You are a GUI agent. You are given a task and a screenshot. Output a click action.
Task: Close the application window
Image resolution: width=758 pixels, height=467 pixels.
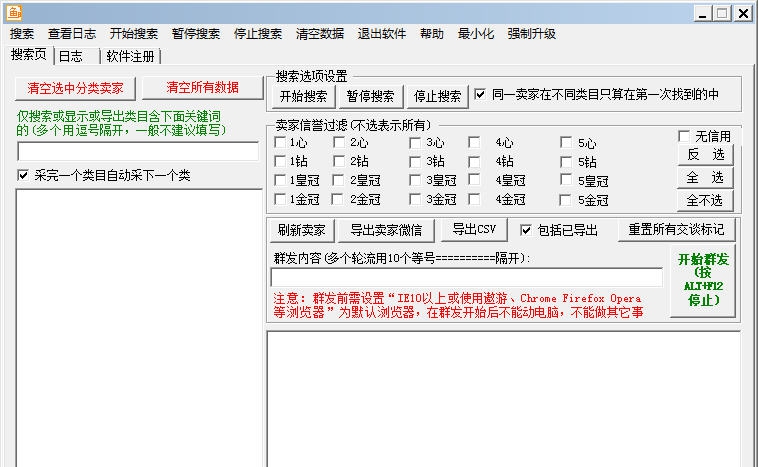(743, 14)
